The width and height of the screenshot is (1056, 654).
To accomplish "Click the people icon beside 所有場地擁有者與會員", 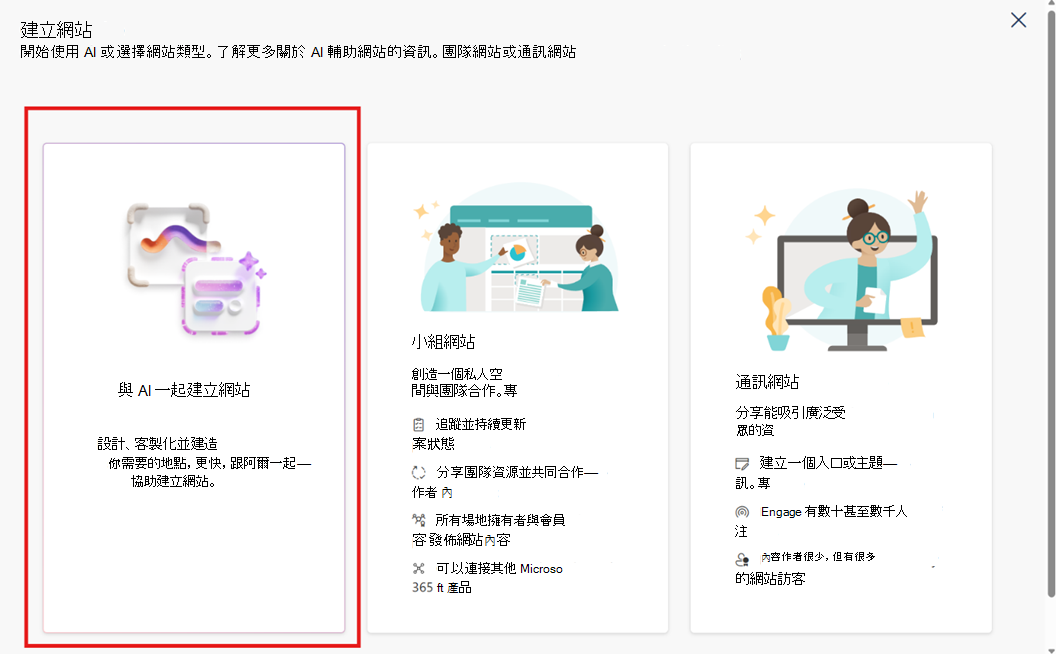I will tap(419, 520).
